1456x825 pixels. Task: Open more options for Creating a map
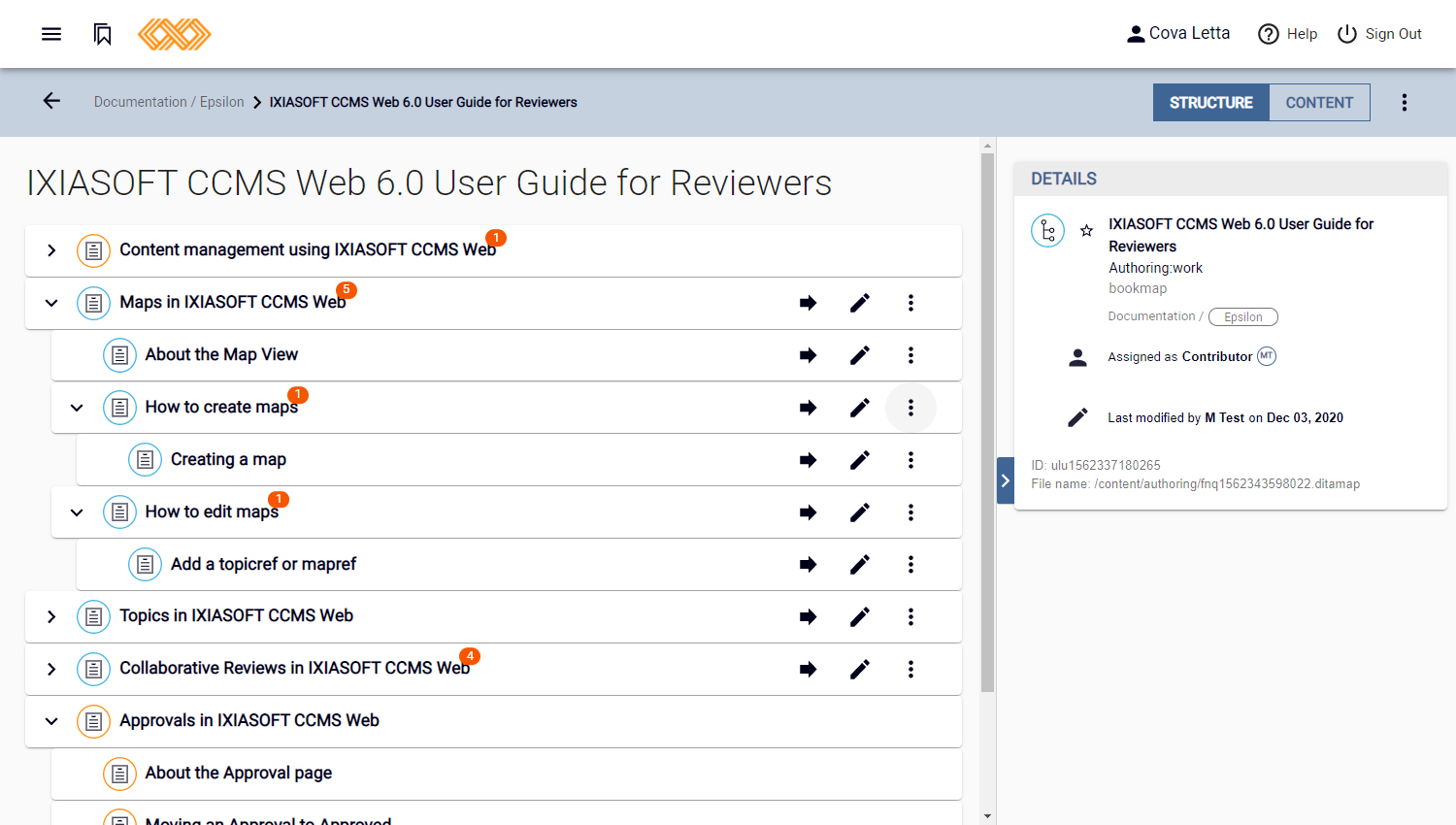[x=910, y=460]
